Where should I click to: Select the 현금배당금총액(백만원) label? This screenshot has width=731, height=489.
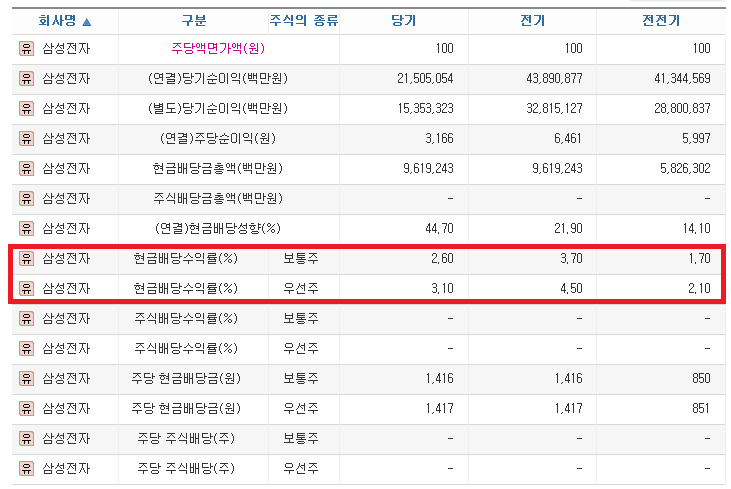(218, 168)
